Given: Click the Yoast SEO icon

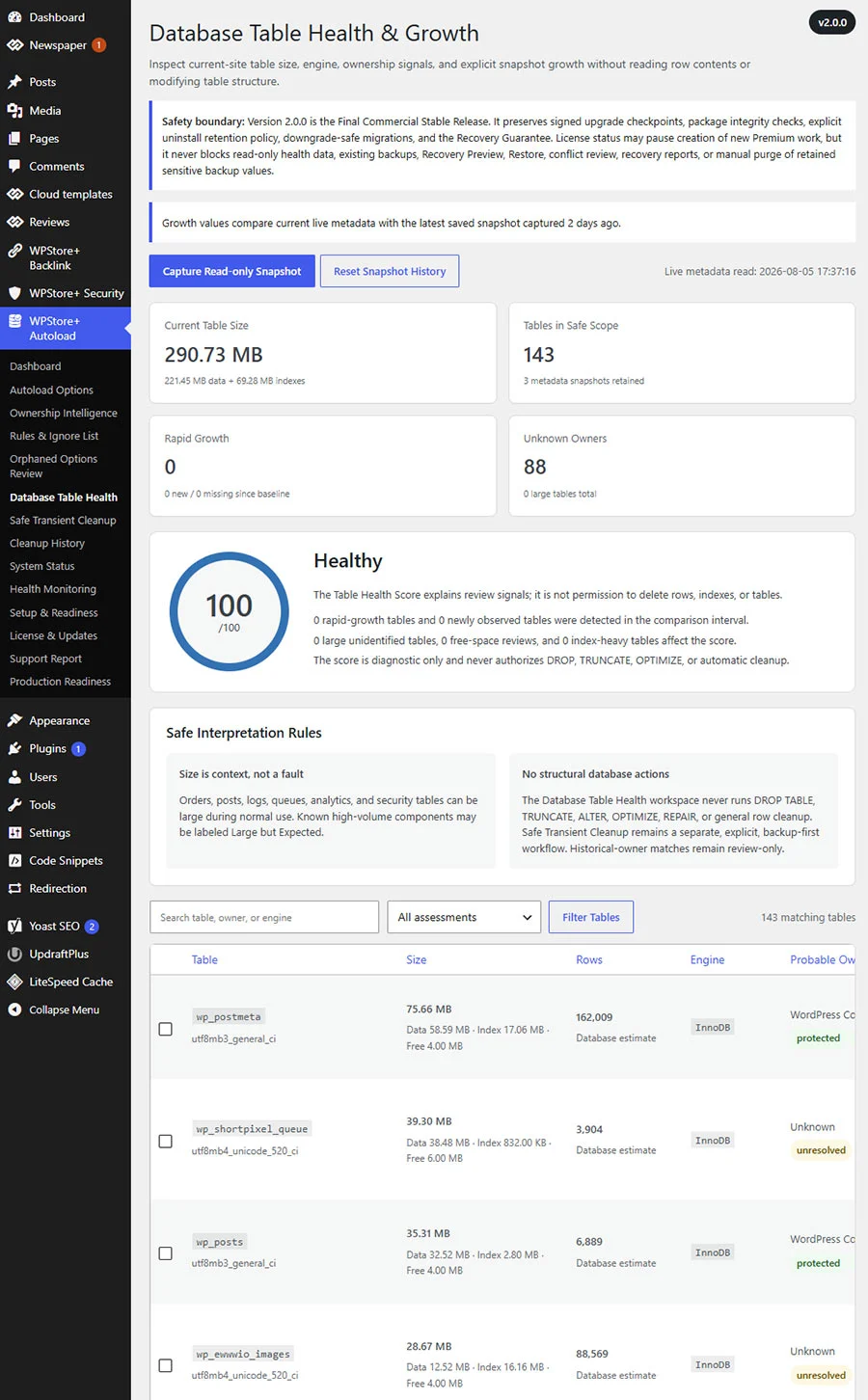Looking at the screenshot, I should tap(14, 926).
